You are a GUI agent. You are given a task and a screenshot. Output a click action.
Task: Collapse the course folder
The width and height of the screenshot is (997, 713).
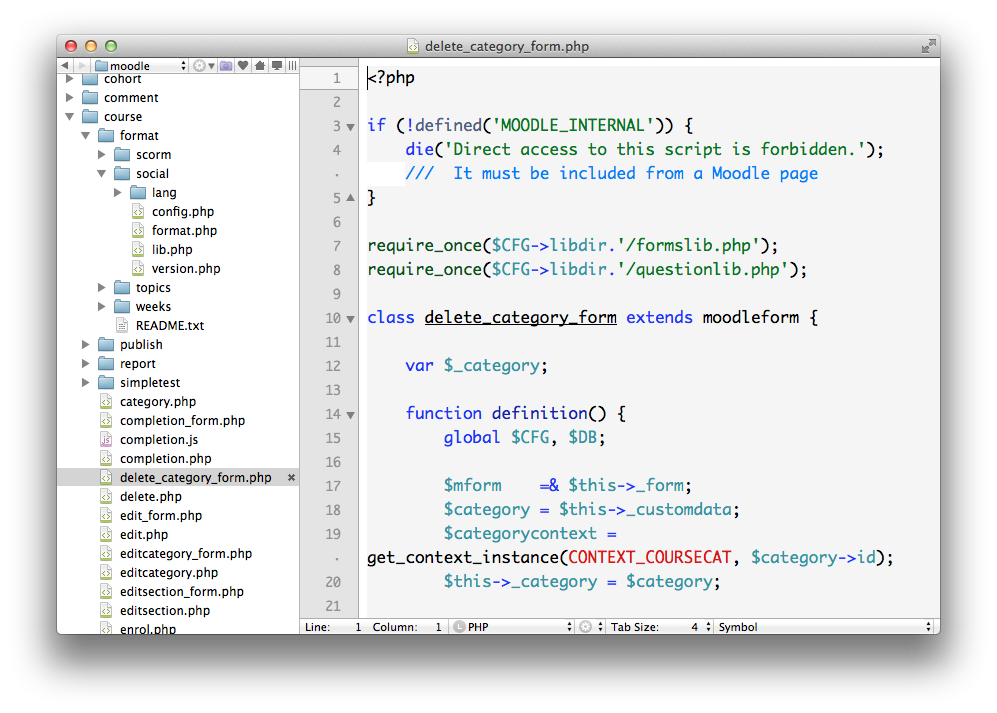pos(70,116)
